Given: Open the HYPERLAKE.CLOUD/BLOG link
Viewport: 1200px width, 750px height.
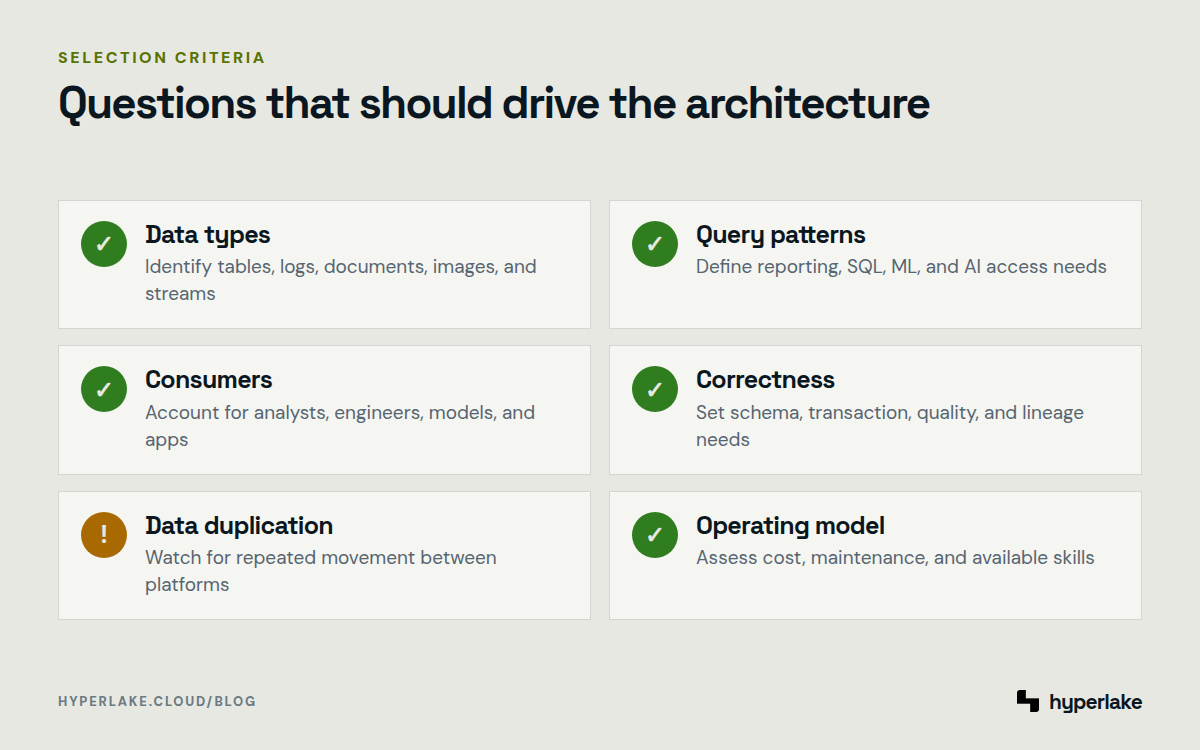Looking at the screenshot, I should click(157, 701).
